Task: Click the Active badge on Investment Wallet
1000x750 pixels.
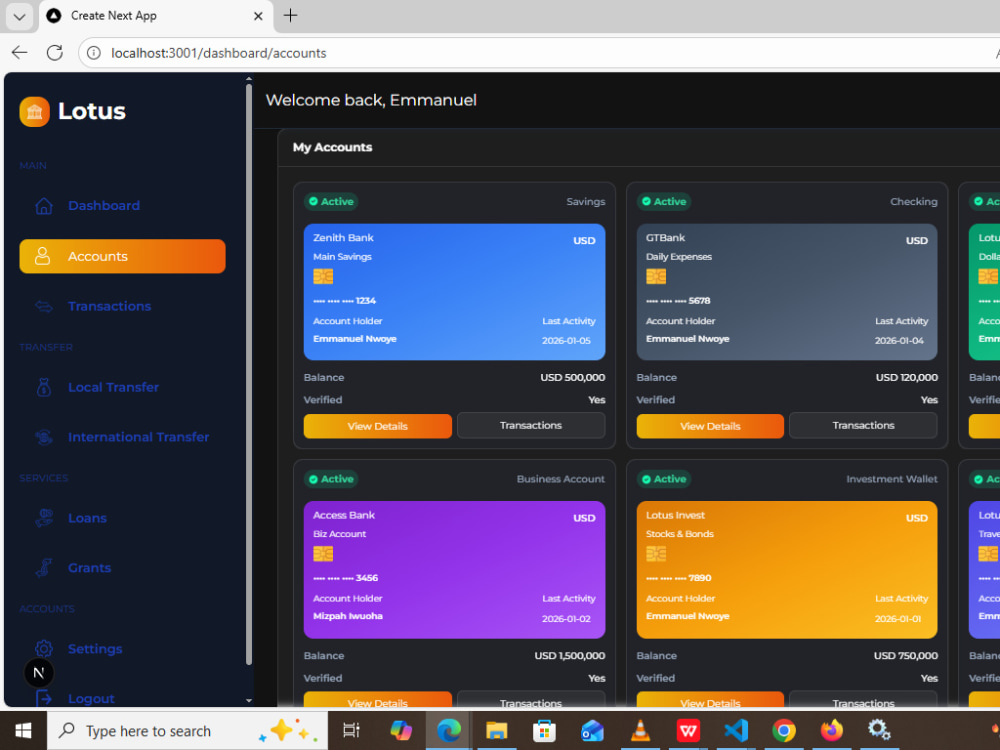Action: 664,479
